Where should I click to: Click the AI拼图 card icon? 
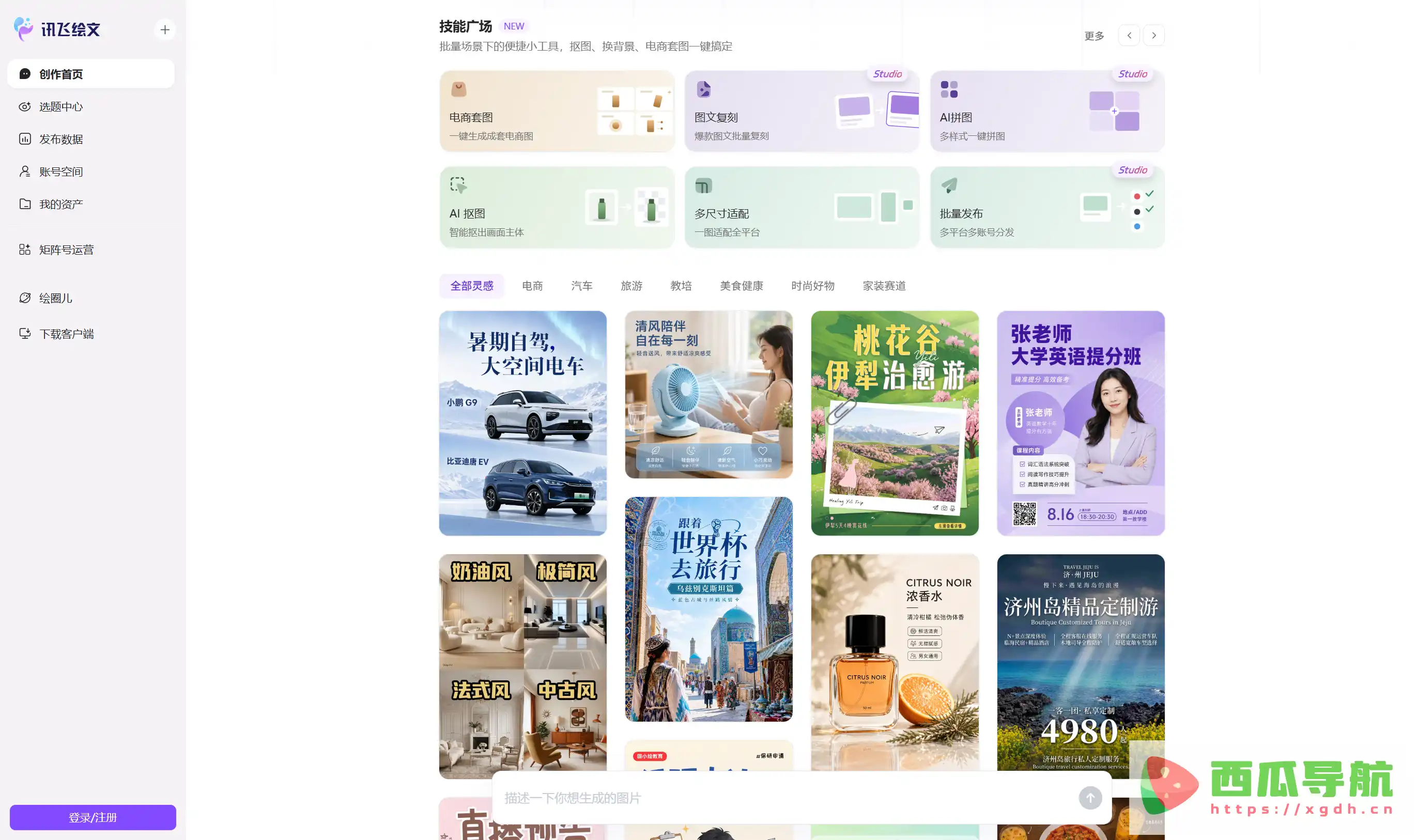949,89
